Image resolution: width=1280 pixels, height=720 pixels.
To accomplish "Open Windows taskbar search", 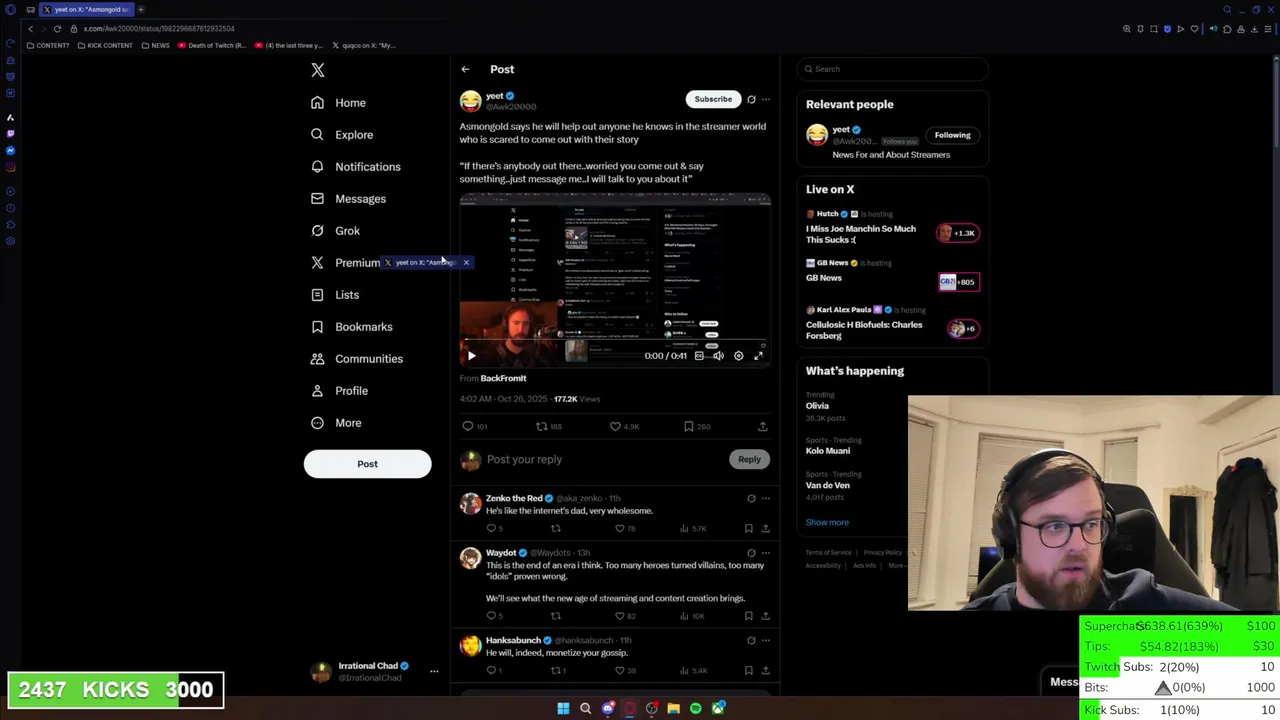I will (x=585, y=708).
